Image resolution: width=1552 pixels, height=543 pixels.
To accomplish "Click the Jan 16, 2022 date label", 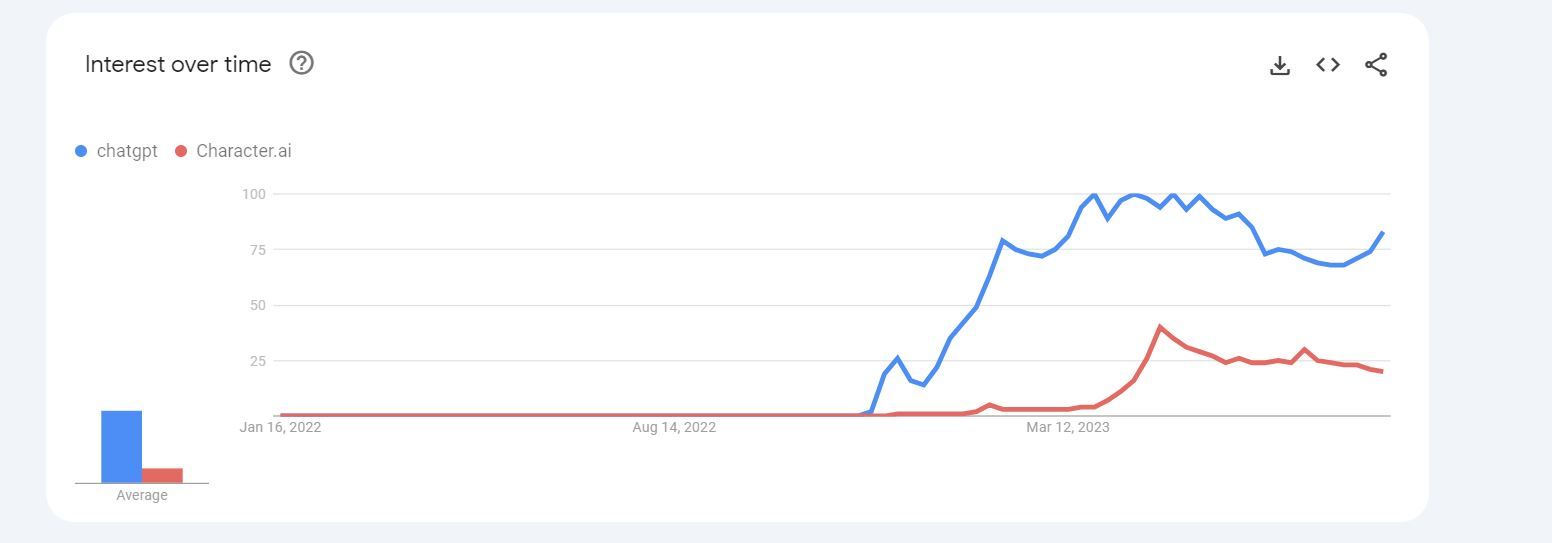I will click(x=280, y=428).
